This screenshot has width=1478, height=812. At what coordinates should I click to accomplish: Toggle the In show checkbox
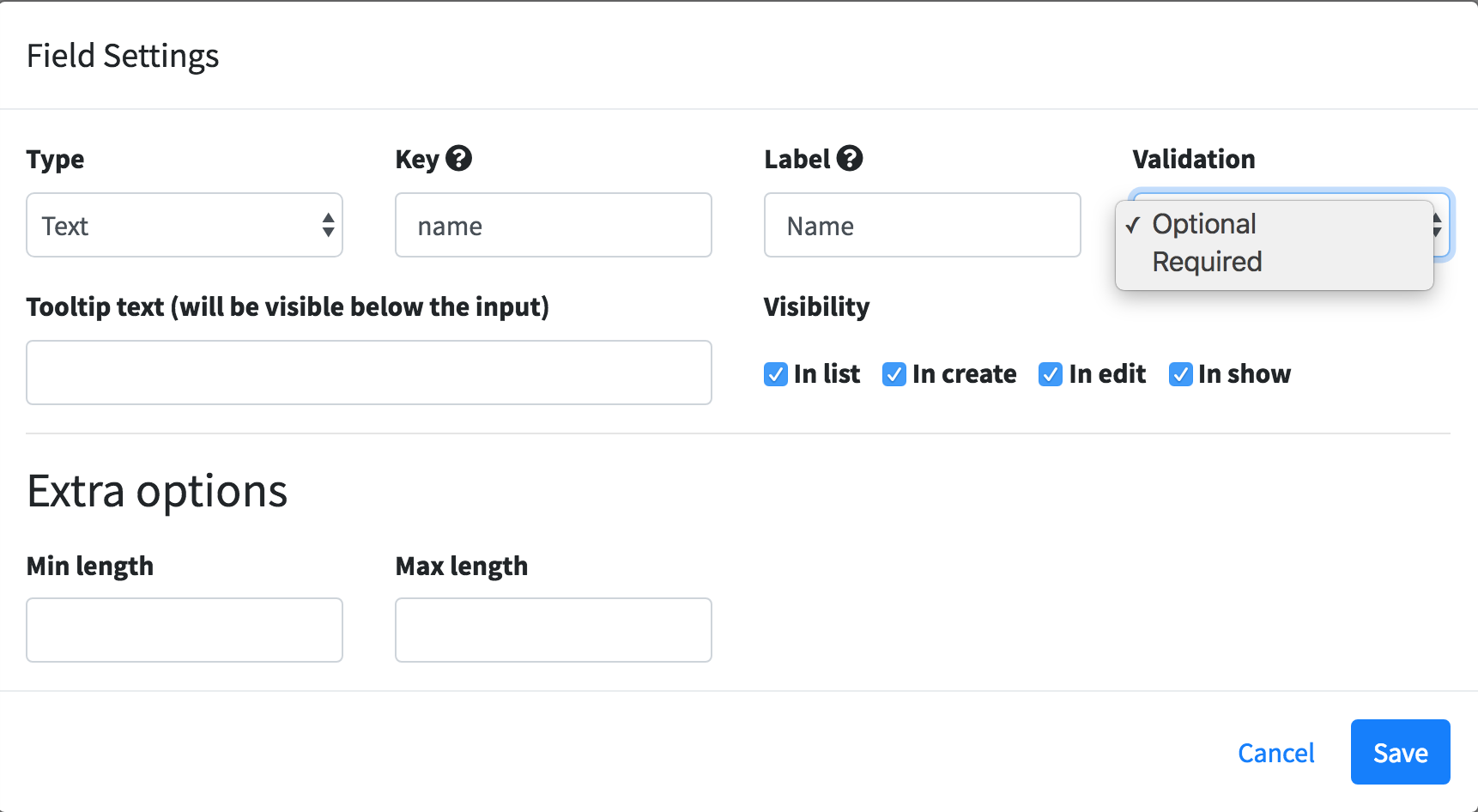tap(1181, 374)
